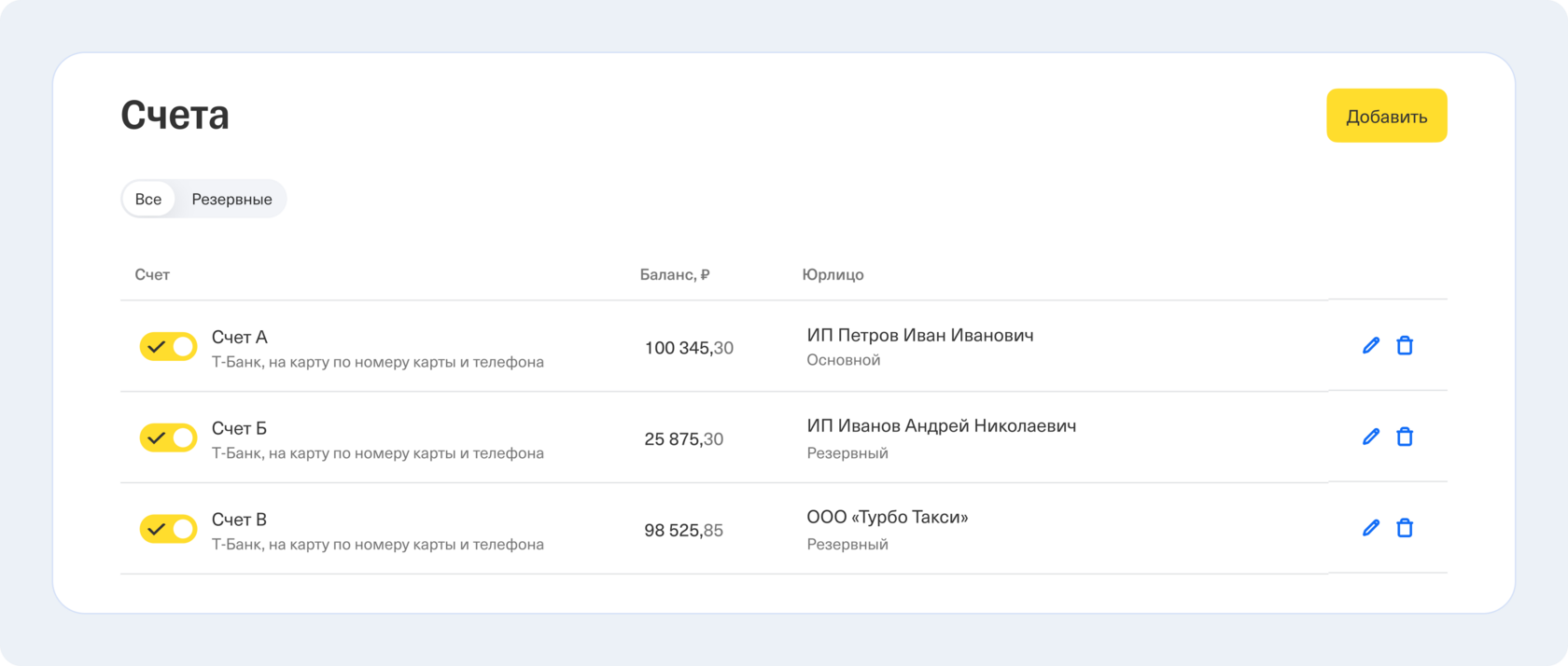Select the Счет Б account name
1568x666 pixels.
pos(239,428)
